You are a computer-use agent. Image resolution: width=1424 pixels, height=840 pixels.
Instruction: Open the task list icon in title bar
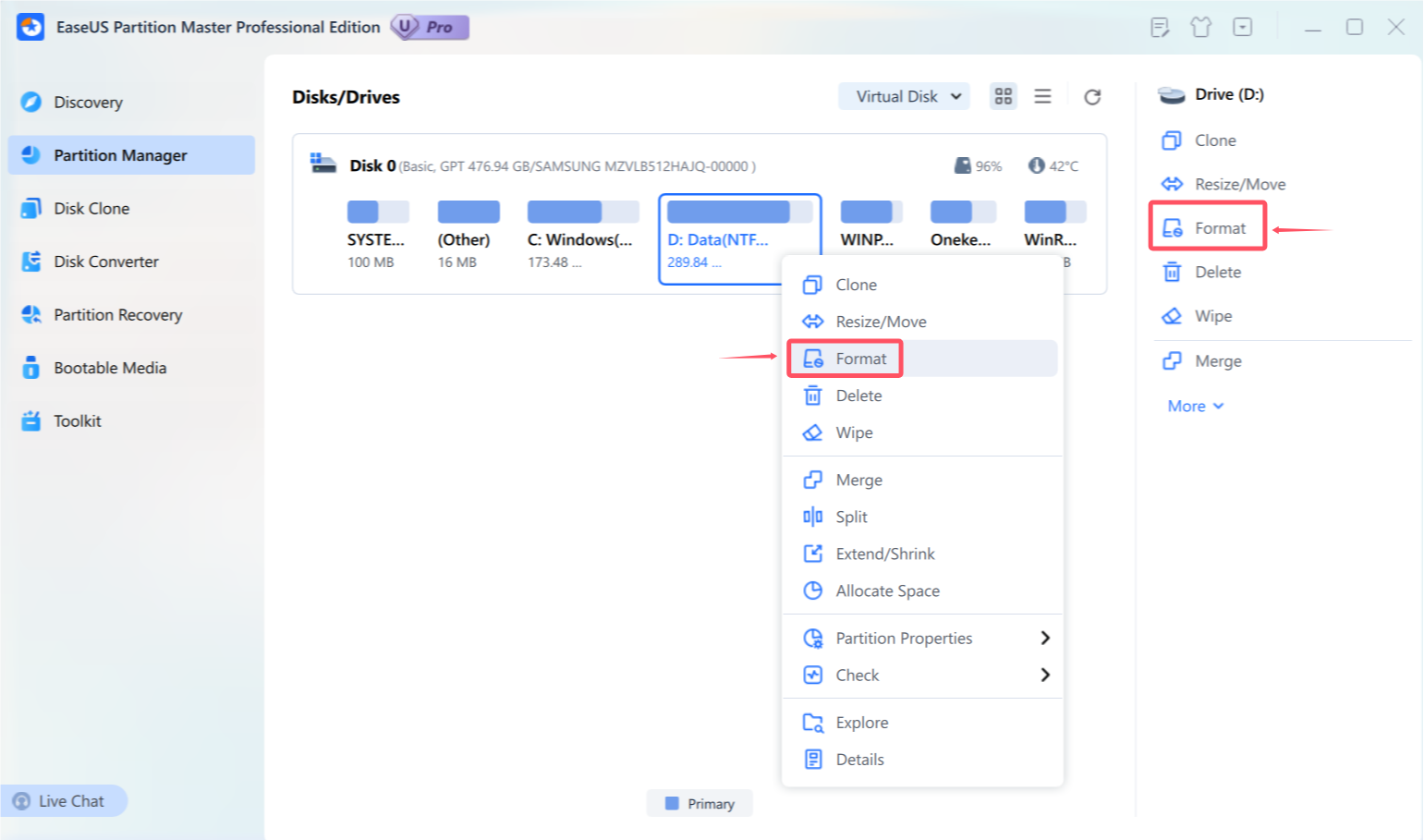click(x=1160, y=28)
